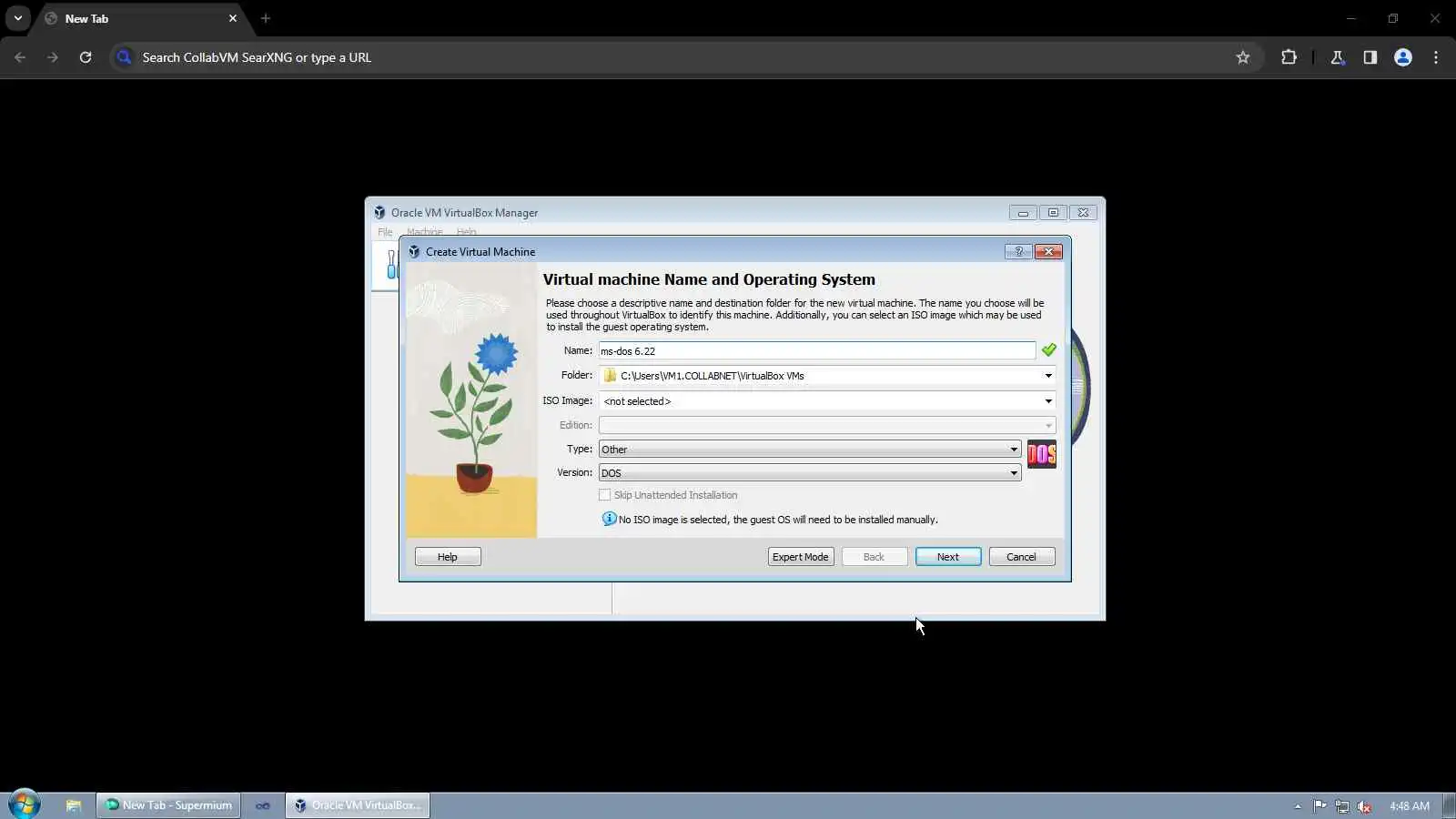Click the muted volume tray icon
The width and height of the screenshot is (1456, 819).
pyautogui.click(x=1364, y=806)
